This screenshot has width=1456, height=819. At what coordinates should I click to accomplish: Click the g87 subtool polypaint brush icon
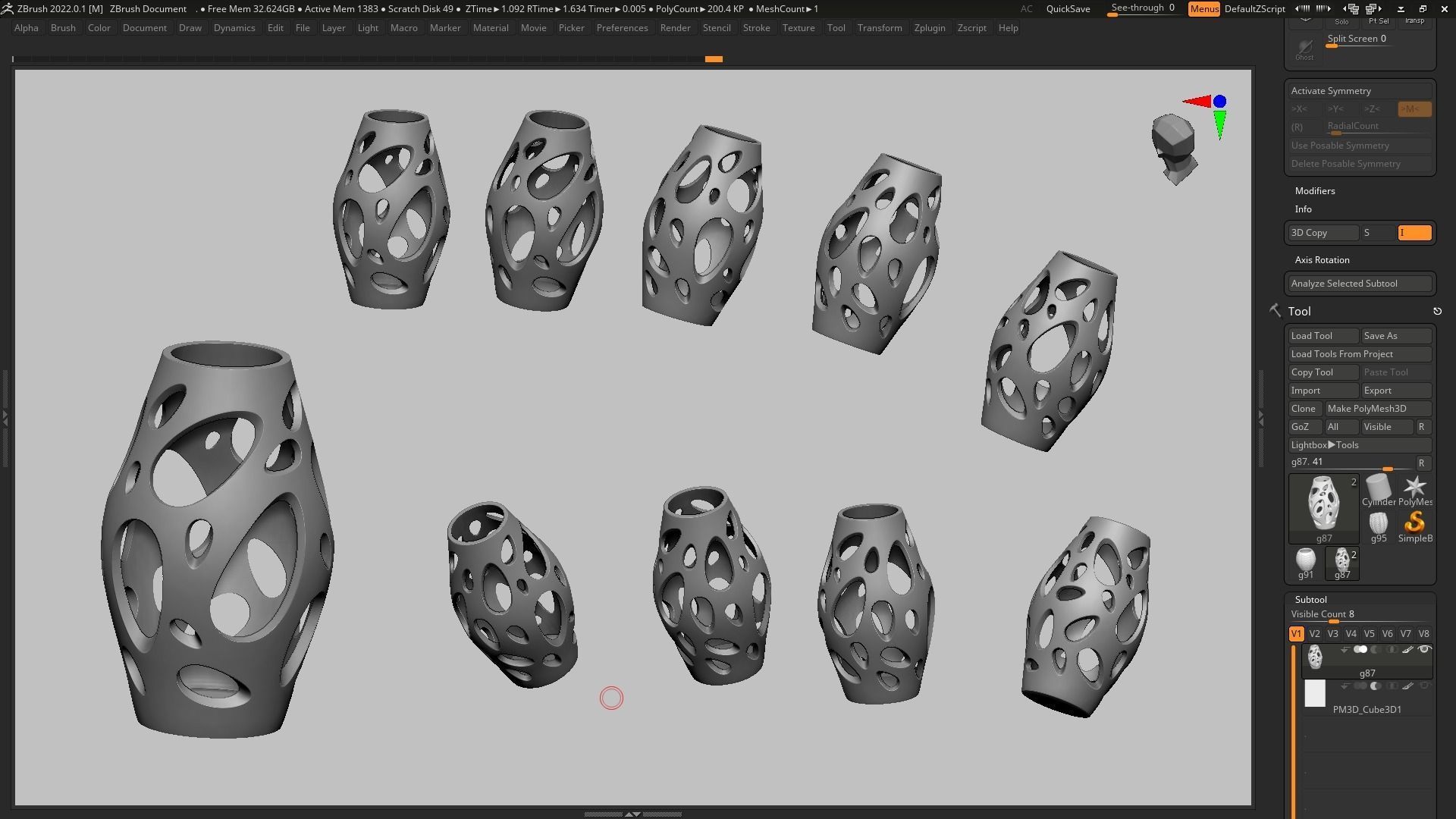tap(1407, 650)
